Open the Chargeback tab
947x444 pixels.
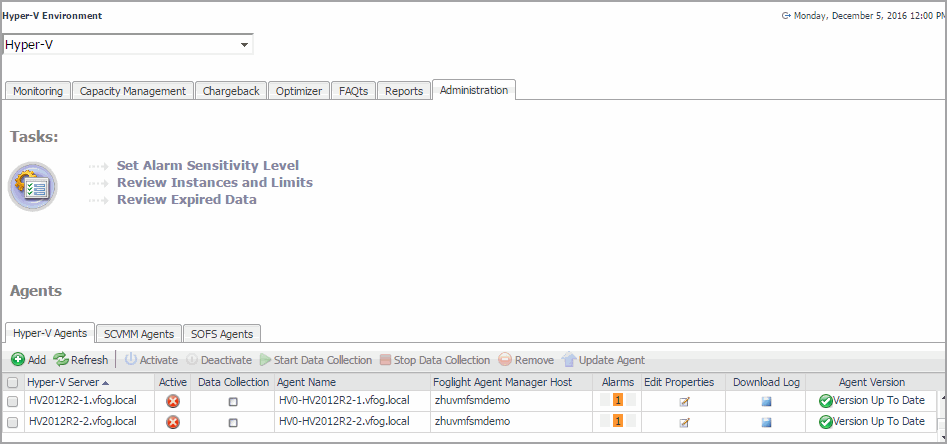click(231, 91)
